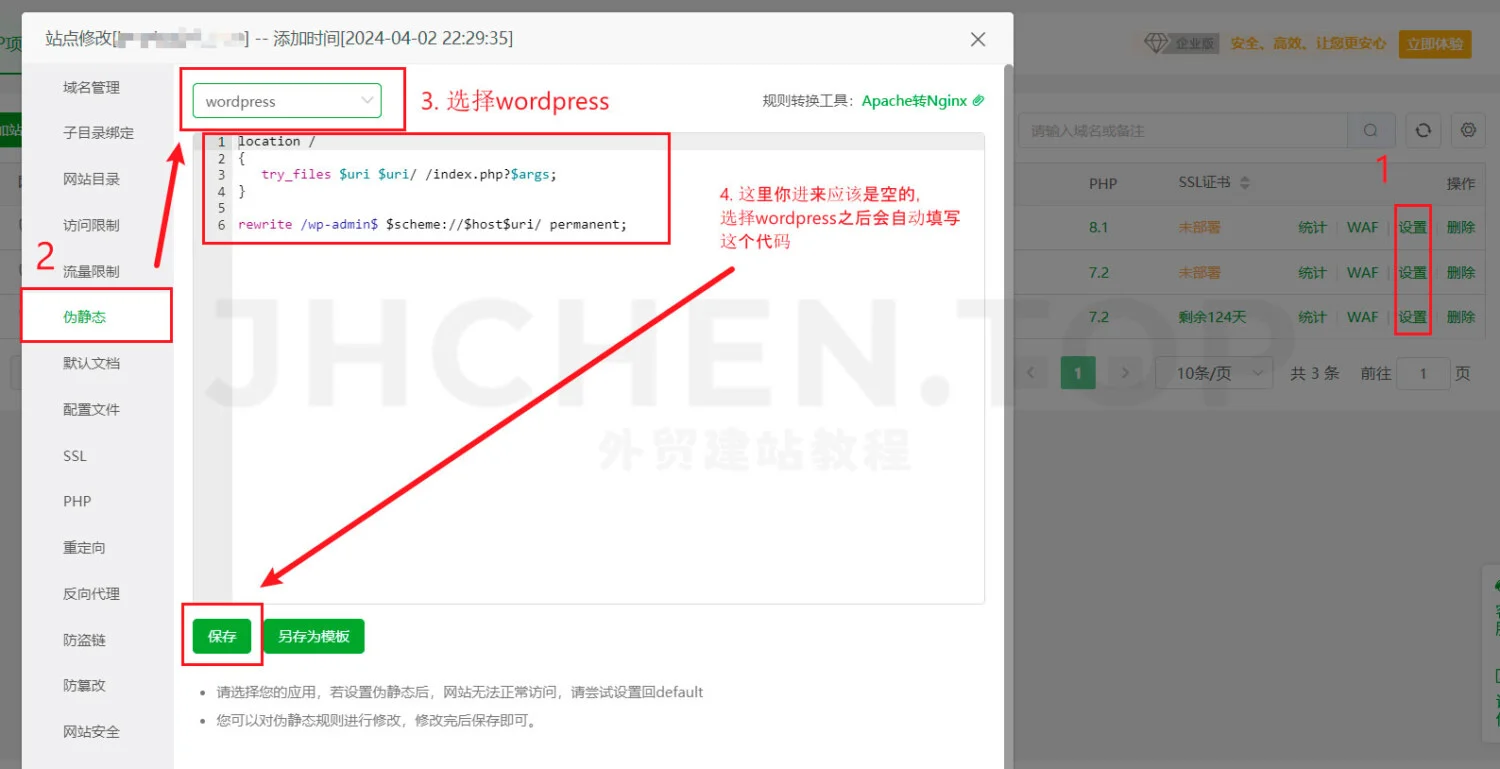Click 删除 in the 剩余124天 row

tap(1461, 317)
